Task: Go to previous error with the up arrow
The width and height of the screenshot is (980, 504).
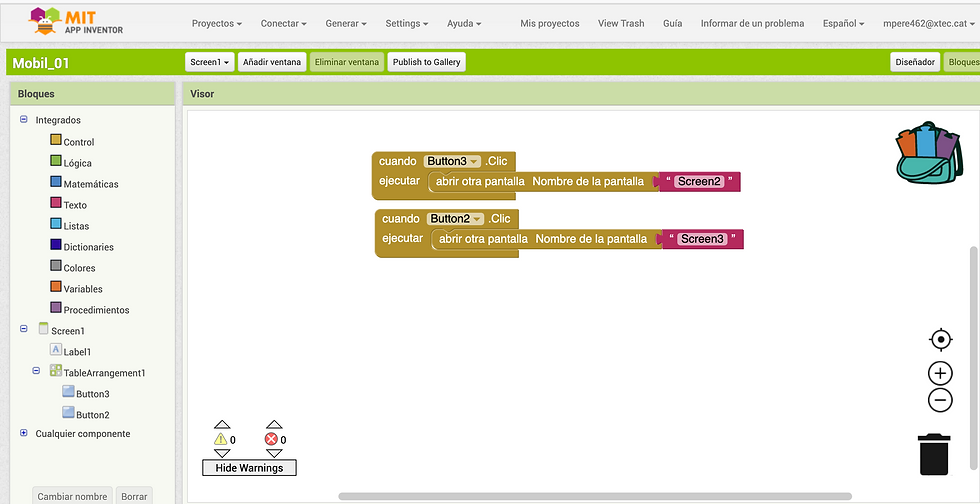Action: tap(274, 425)
